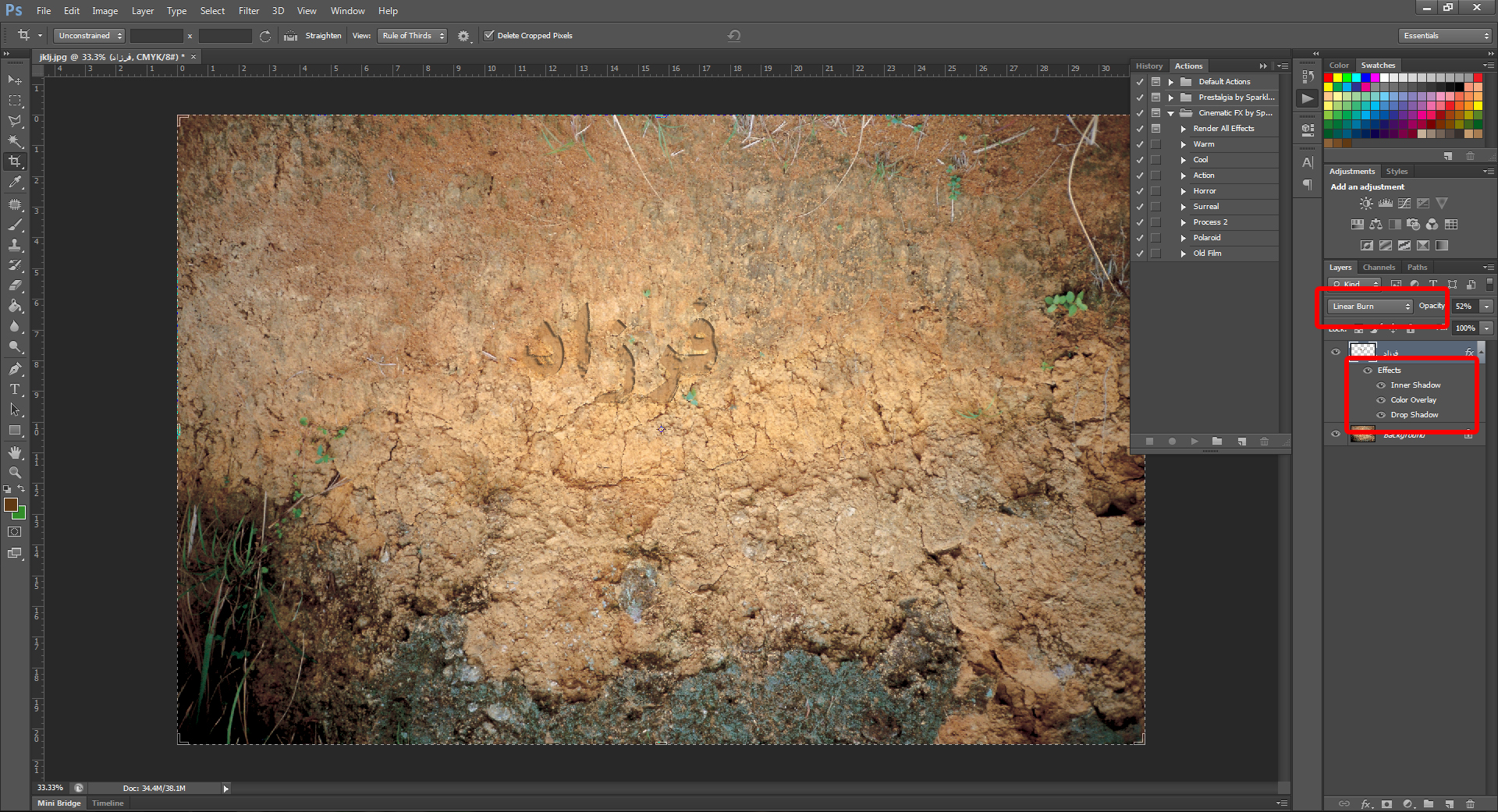Hide the Effects group visibility
This screenshot has width=1498, height=812.
(x=1368, y=371)
